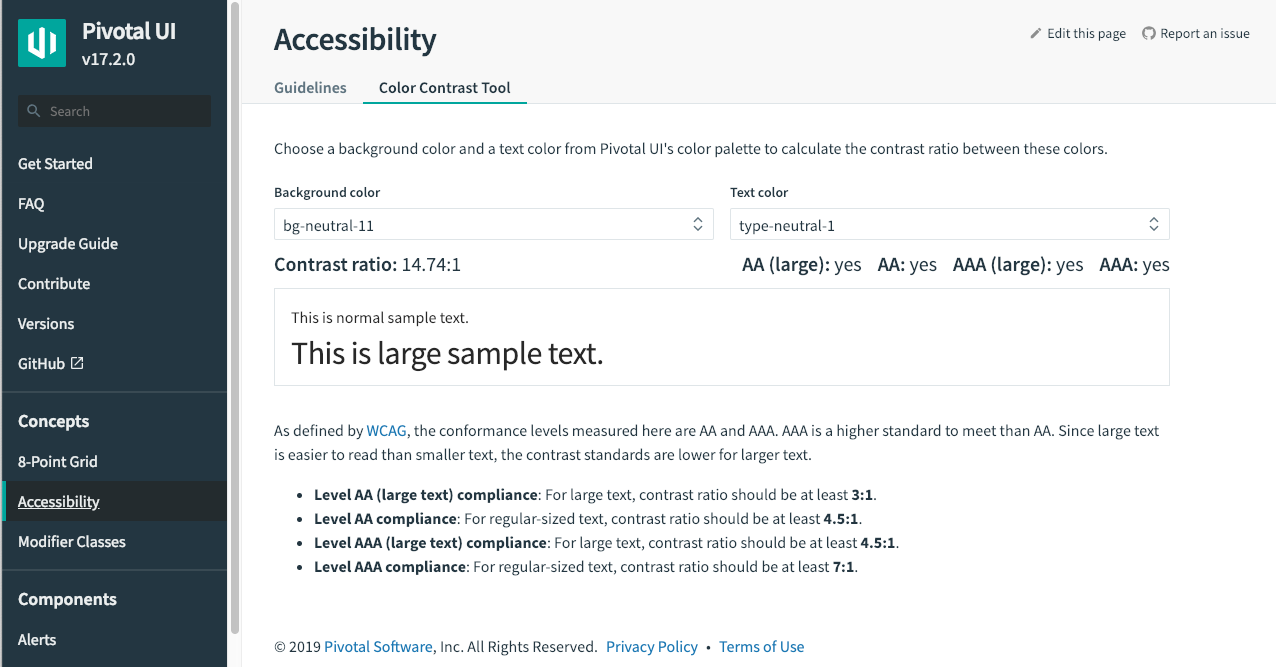Image resolution: width=1276 pixels, height=667 pixels.
Task: Click the sidebar vertical scrollbar
Action: click(235, 317)
